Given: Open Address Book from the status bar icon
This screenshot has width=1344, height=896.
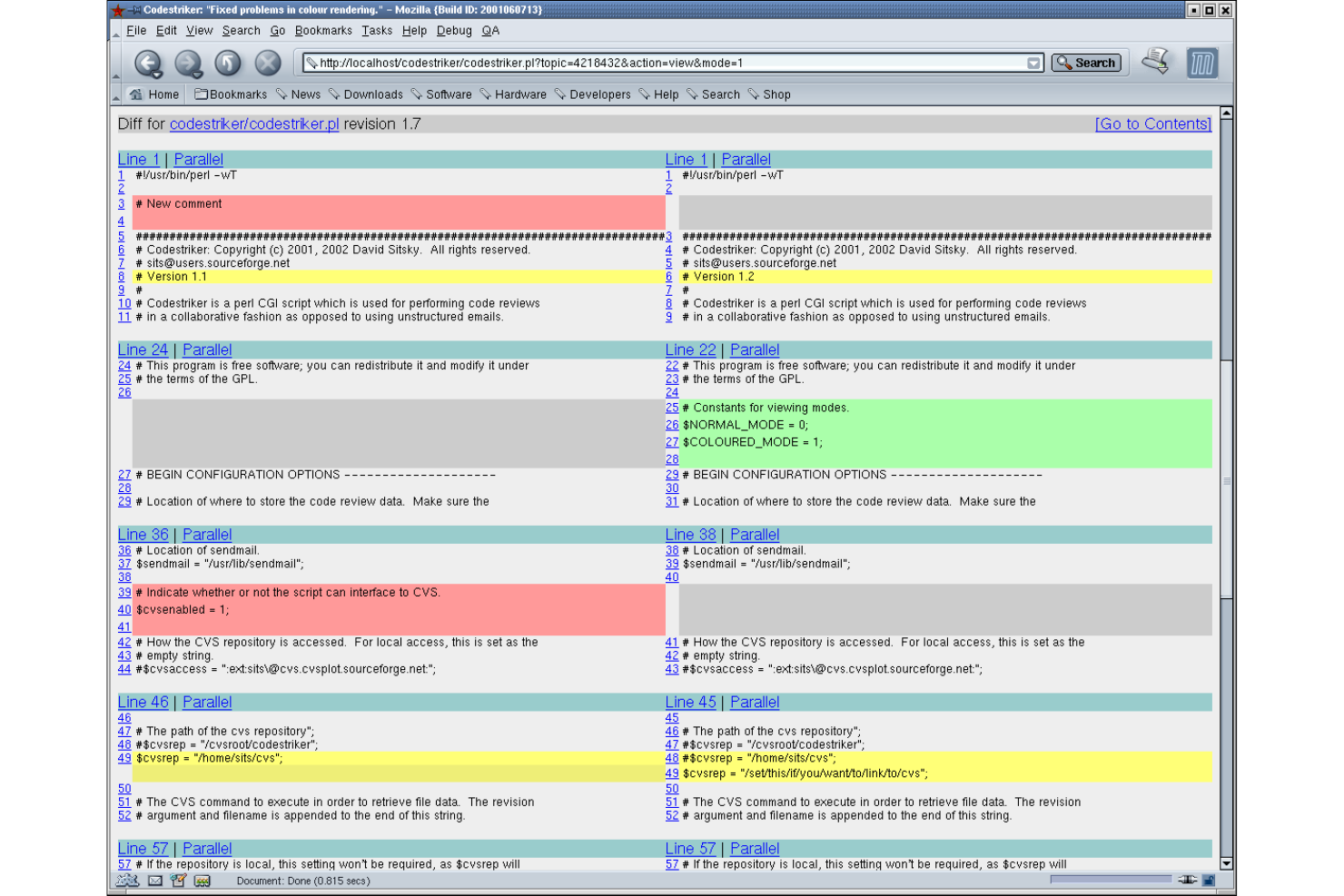Looking at the screenshot, I should [x=202, y=881].
